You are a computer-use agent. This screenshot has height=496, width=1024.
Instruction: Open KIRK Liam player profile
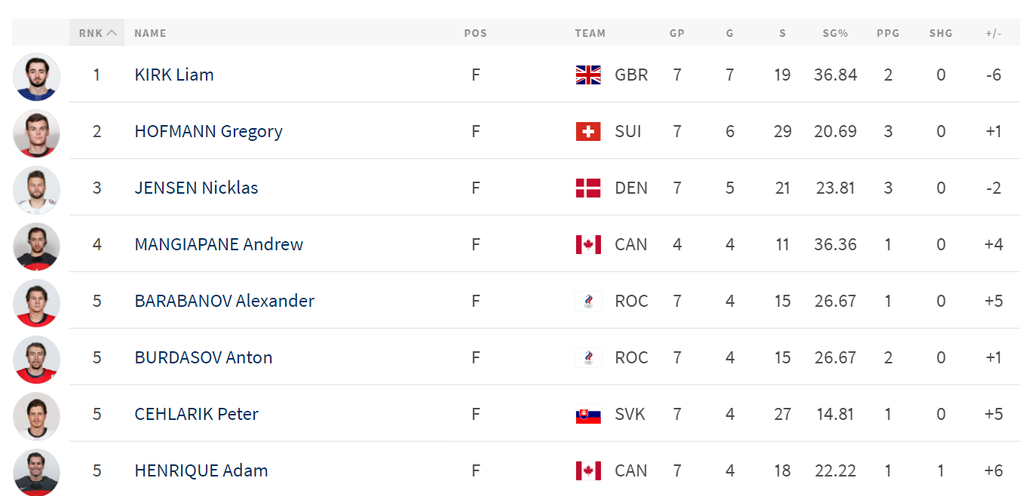click(x=174, y=75)
